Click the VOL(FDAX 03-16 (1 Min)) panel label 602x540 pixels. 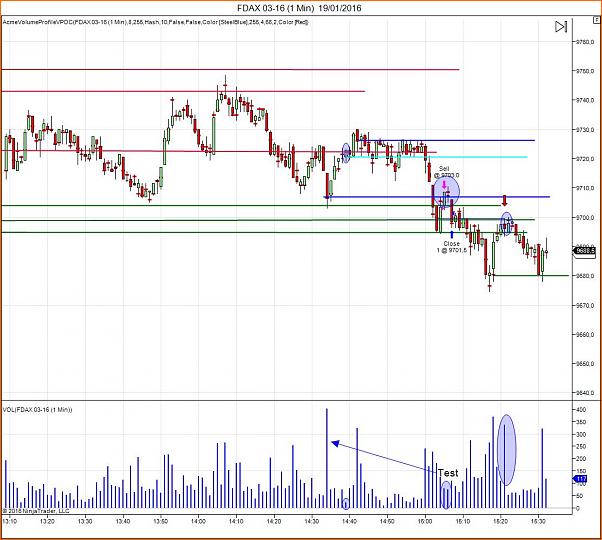point(37,410)
